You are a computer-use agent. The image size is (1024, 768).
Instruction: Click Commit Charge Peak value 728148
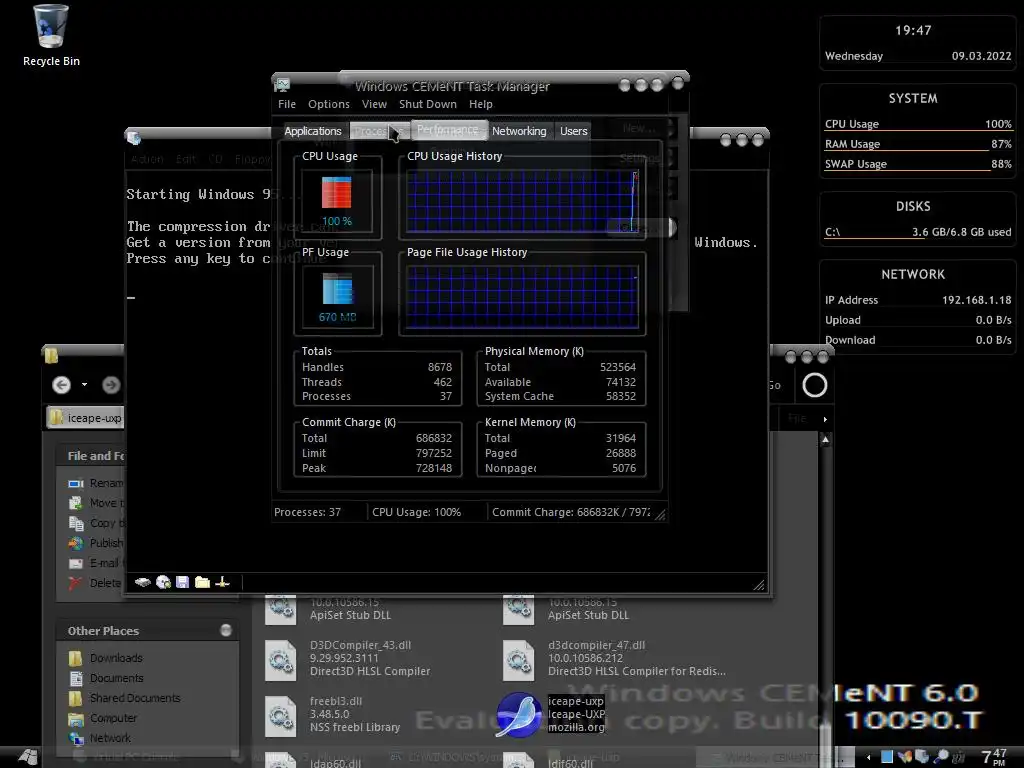pyautogui.click(x=434, y=468)
